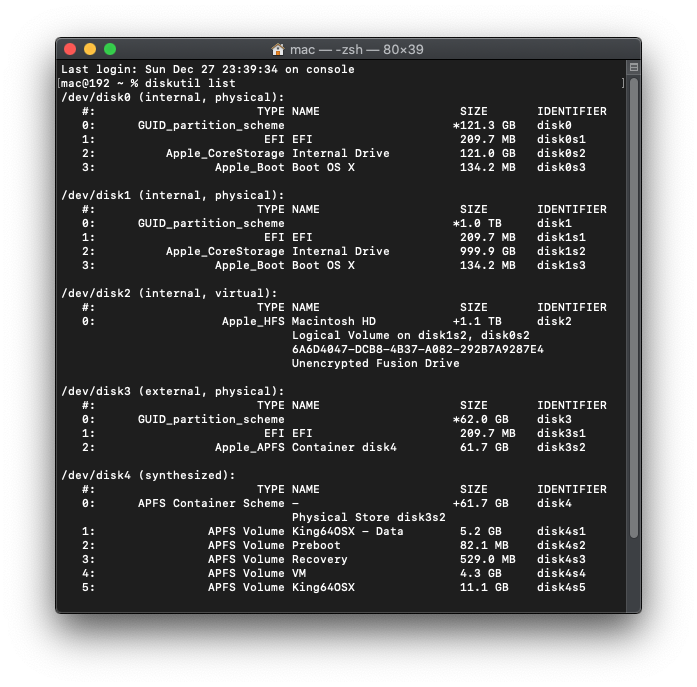
Task: Click the "disk3s1" identifier
Action: pyautogui.click(x=561, y=433)
